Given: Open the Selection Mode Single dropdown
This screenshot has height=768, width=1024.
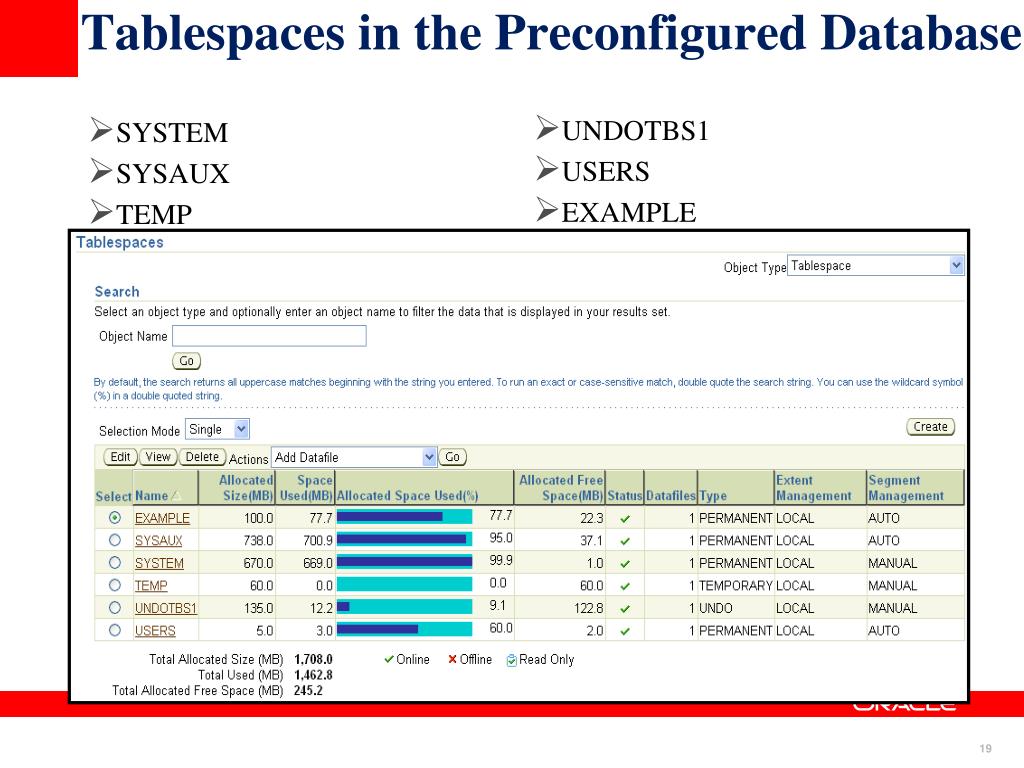Looking at the screenshot, I should (217, 429).
